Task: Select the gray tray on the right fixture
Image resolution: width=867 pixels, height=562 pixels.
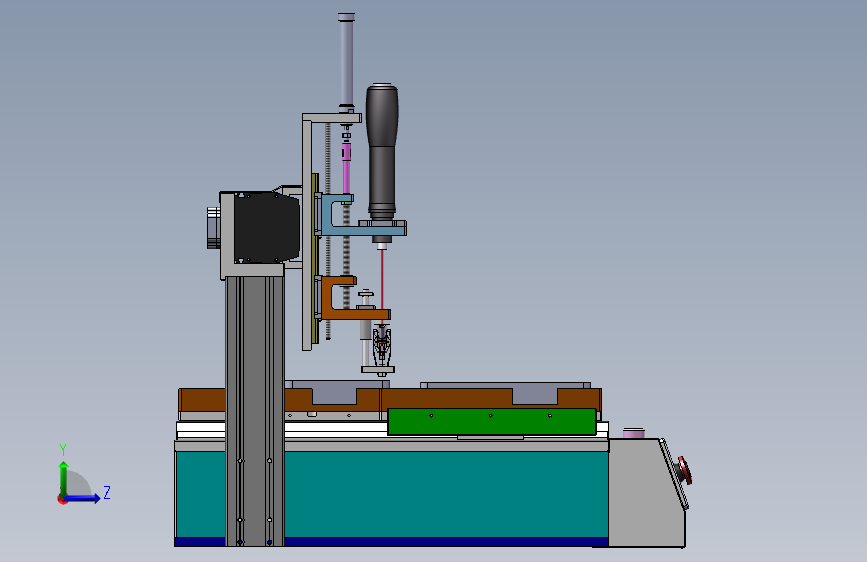Action: click(x=505, y=385)
